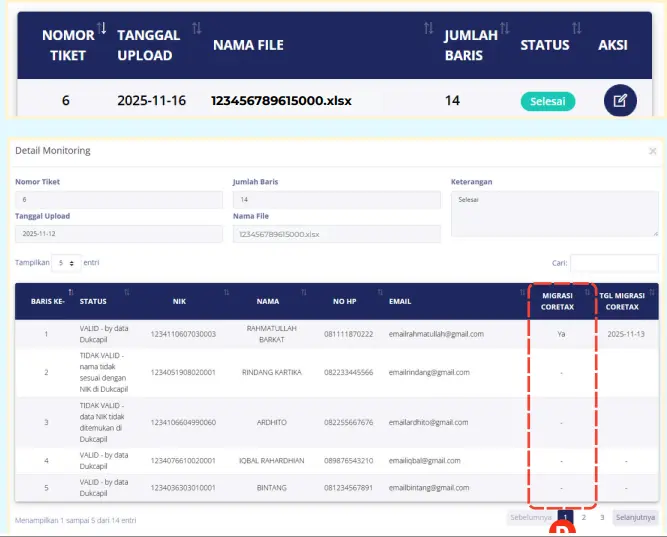Click migration date 2025-11-13
Image resolution: width=667 pixels, height=537 pixels.
pyautogui.click(x=626, y=334)
